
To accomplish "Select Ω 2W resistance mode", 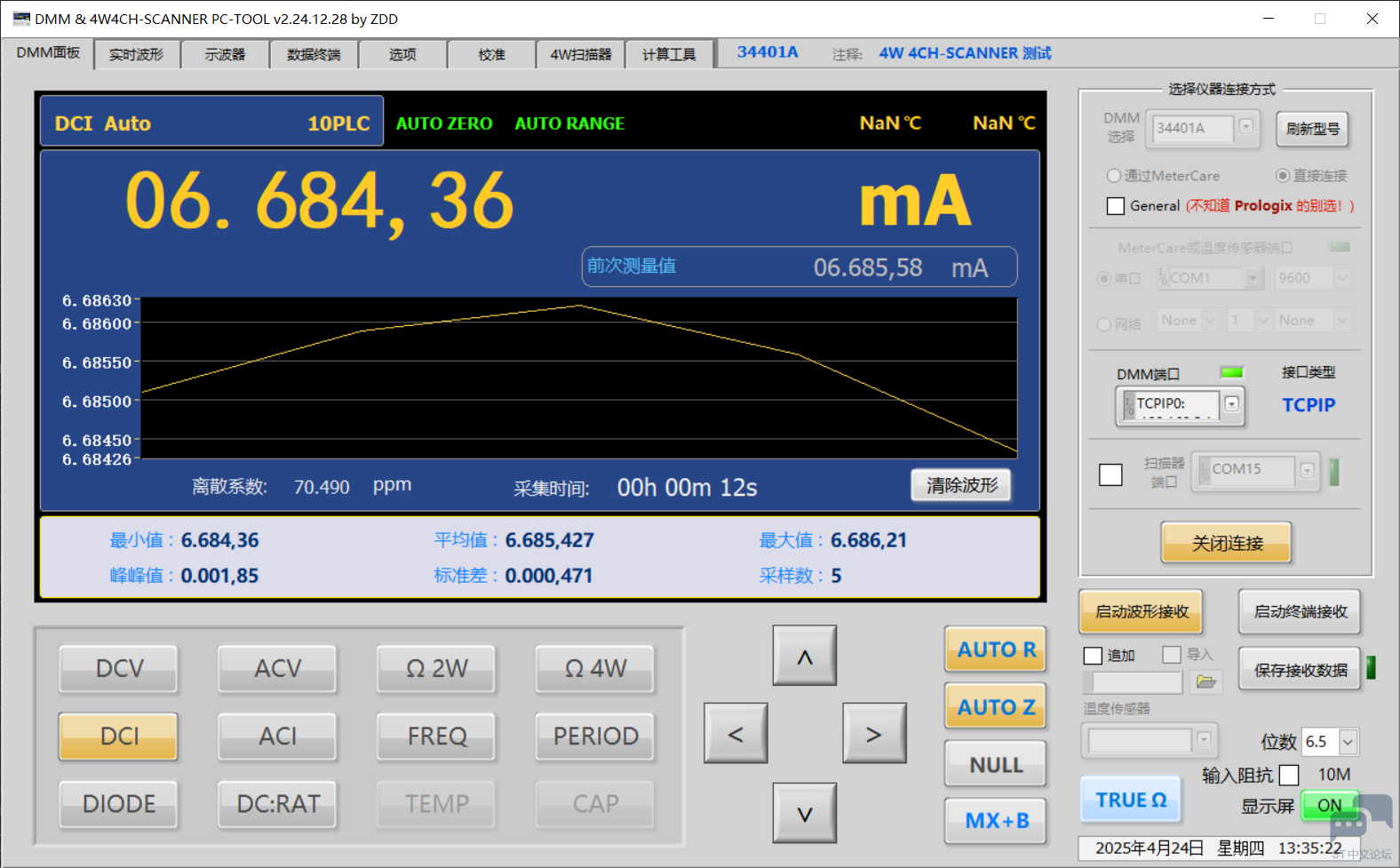I will (x=436, y=668).
